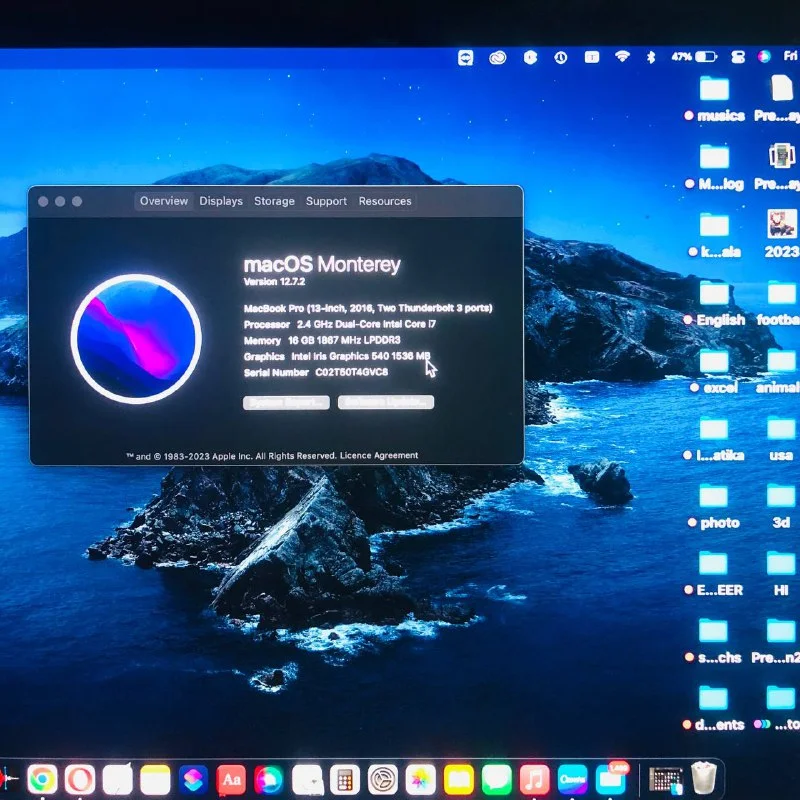Open Creative Cloud menu bar icon
This screenshot has height=800, width=800.
[x=498, y=58]
